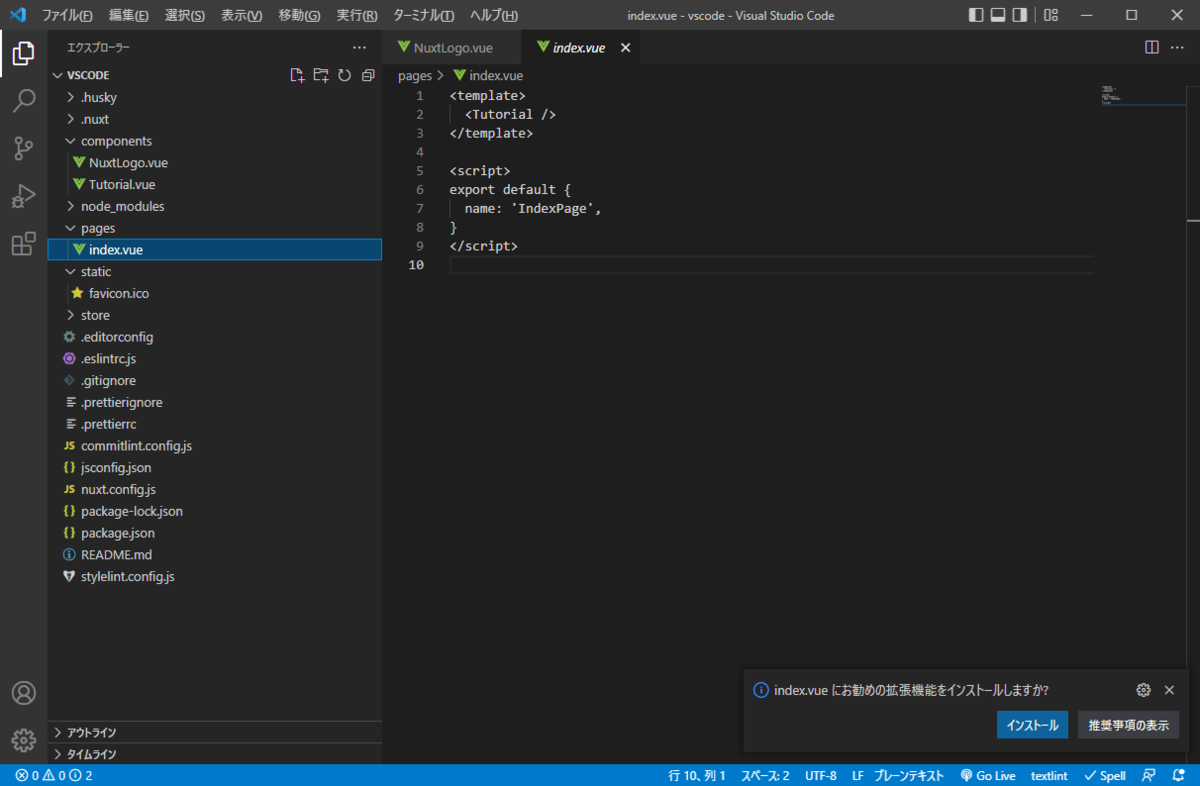
Task: Open the Run and Debug view
Action: (24, 197)
